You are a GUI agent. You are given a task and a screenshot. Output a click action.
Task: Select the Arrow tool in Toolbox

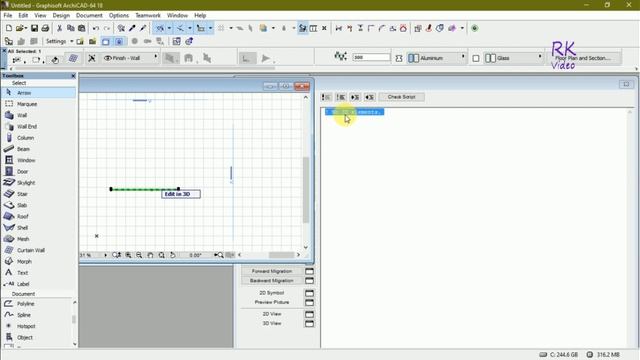pyautogui.click(x=39, y=93)
